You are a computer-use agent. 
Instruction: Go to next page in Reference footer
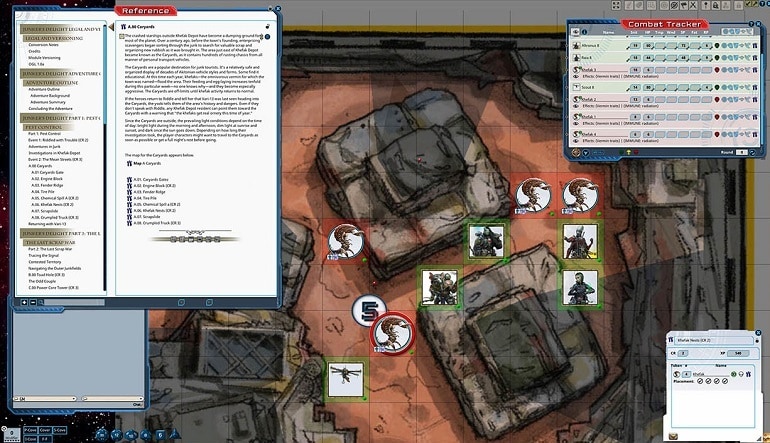209,303
